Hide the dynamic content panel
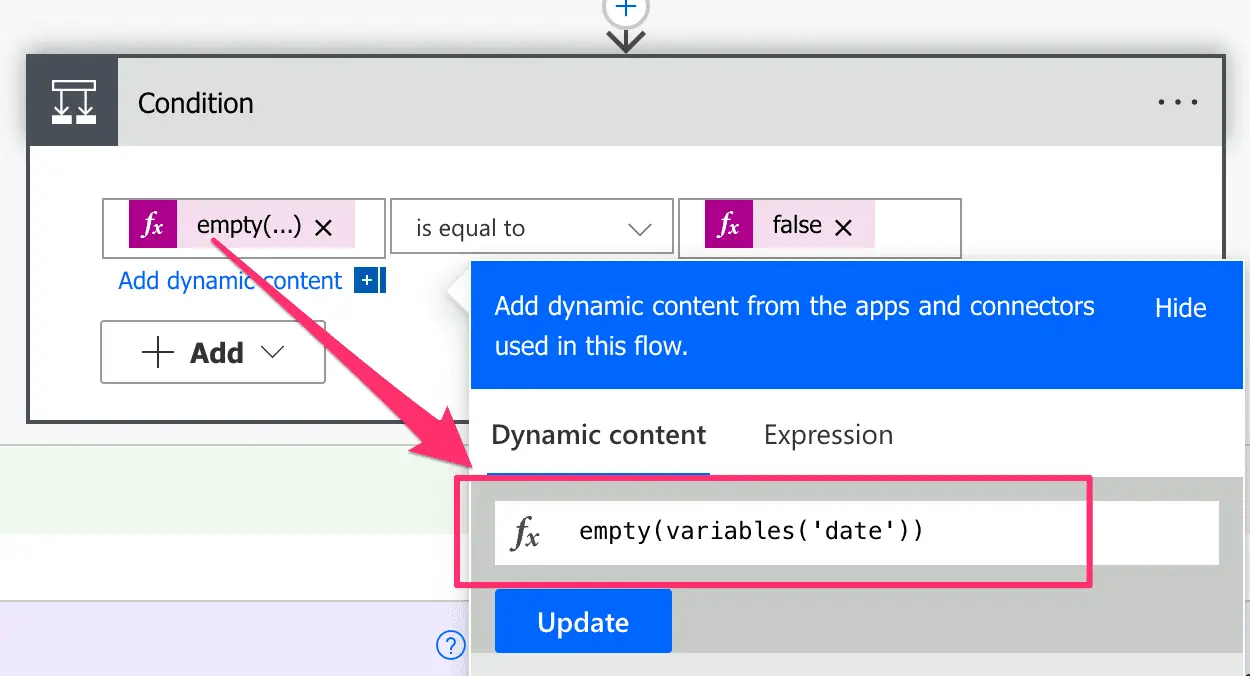1250x676 pixels. pos(1179,308)
